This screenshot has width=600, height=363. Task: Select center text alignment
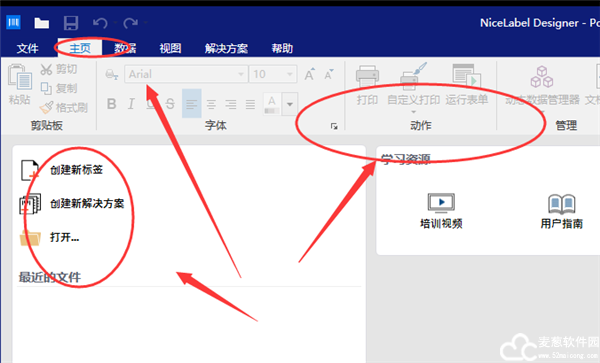coord(211,104)
